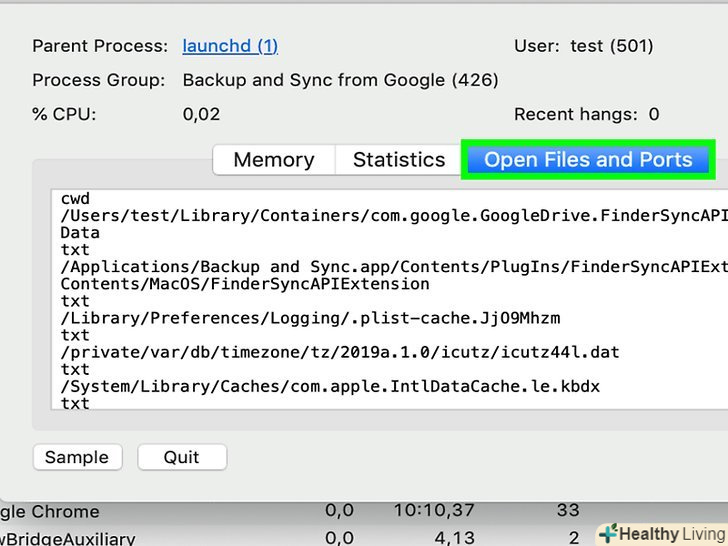Viewport: 728px width, 546px height.
Task: Click the Recent hangs value
Action: point(654,114)
